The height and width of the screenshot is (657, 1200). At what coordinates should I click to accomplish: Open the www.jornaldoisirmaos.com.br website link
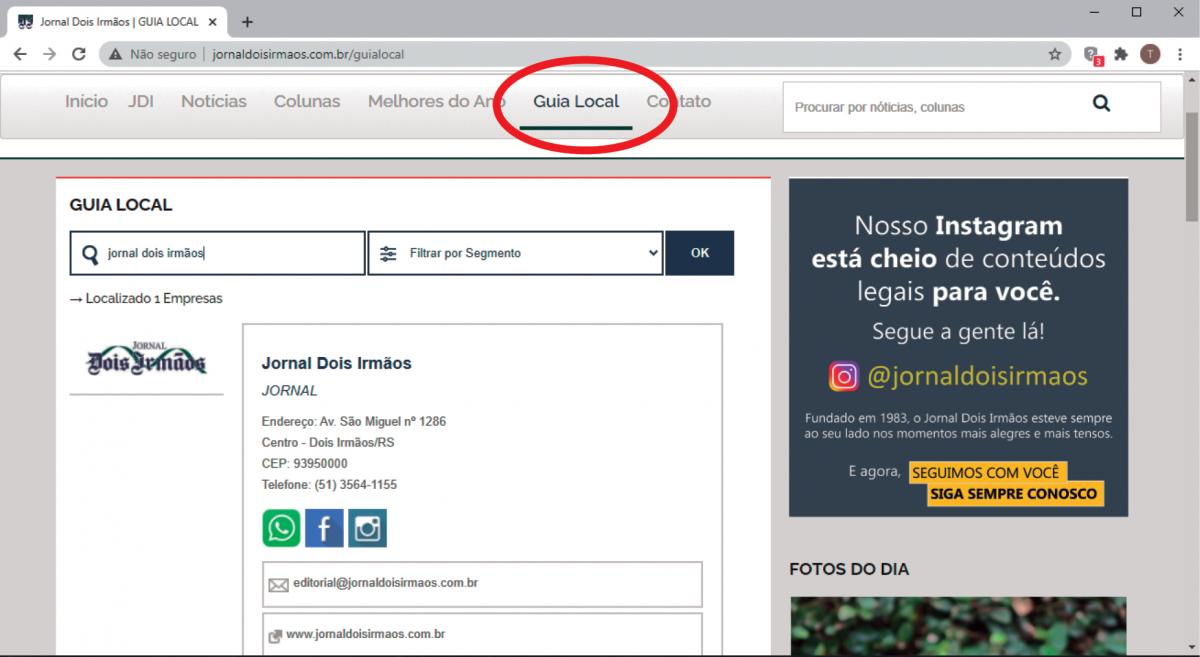(x=365, y=634)
